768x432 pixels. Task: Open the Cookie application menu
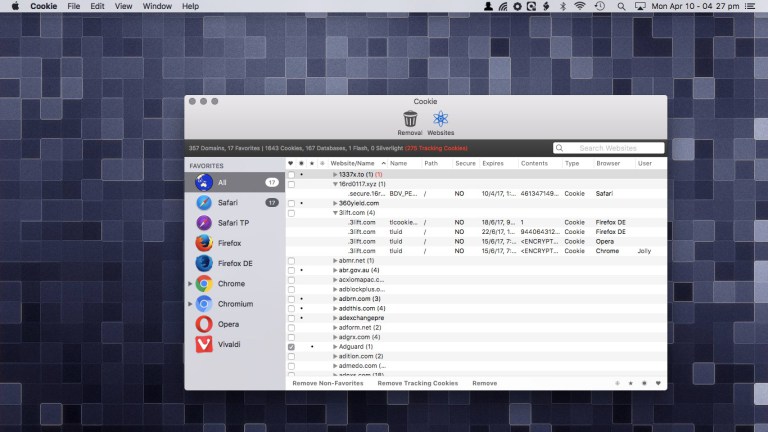click(44, 6)
